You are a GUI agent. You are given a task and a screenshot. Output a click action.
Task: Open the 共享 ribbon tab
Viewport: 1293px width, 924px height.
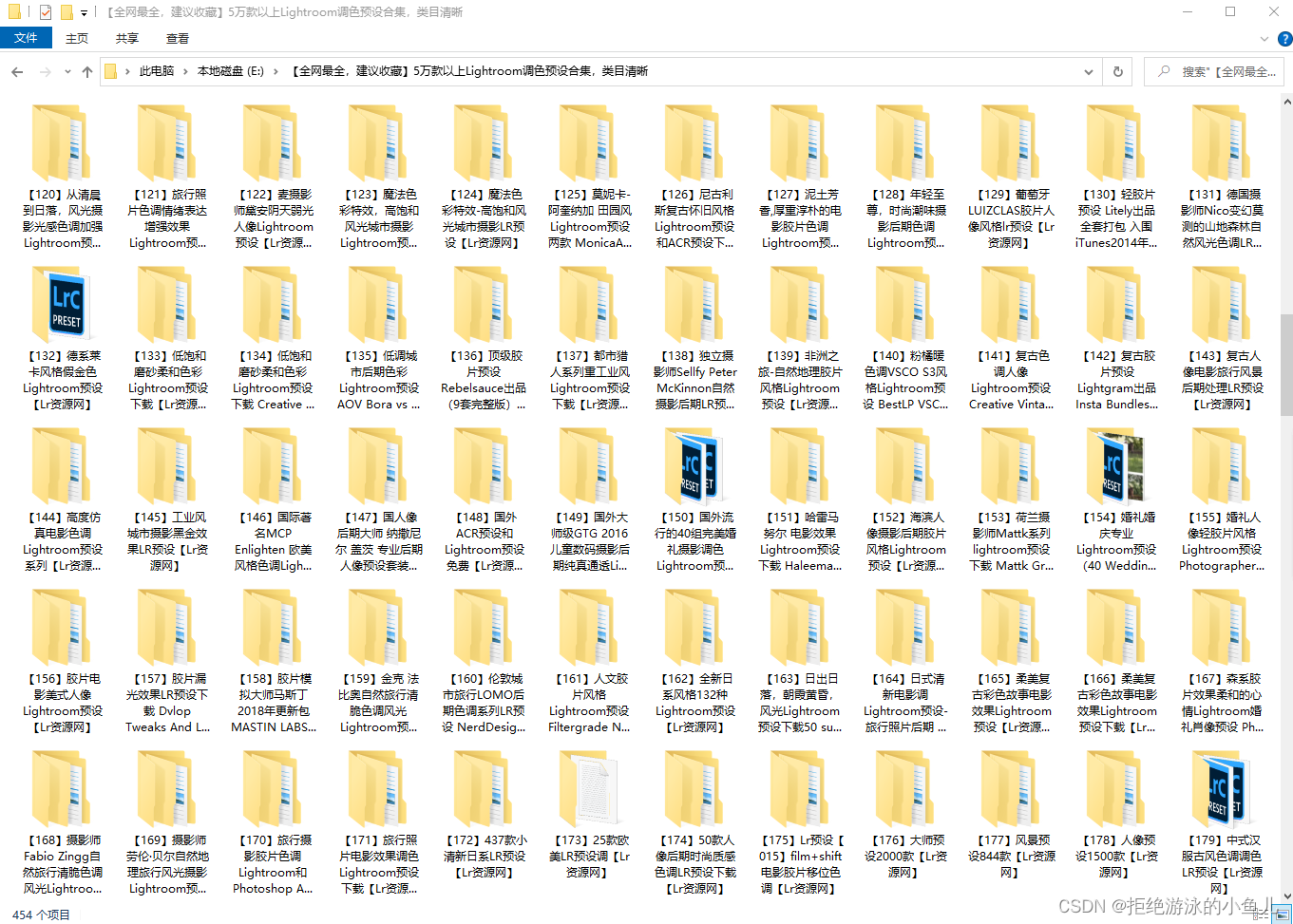click(127, 39)
